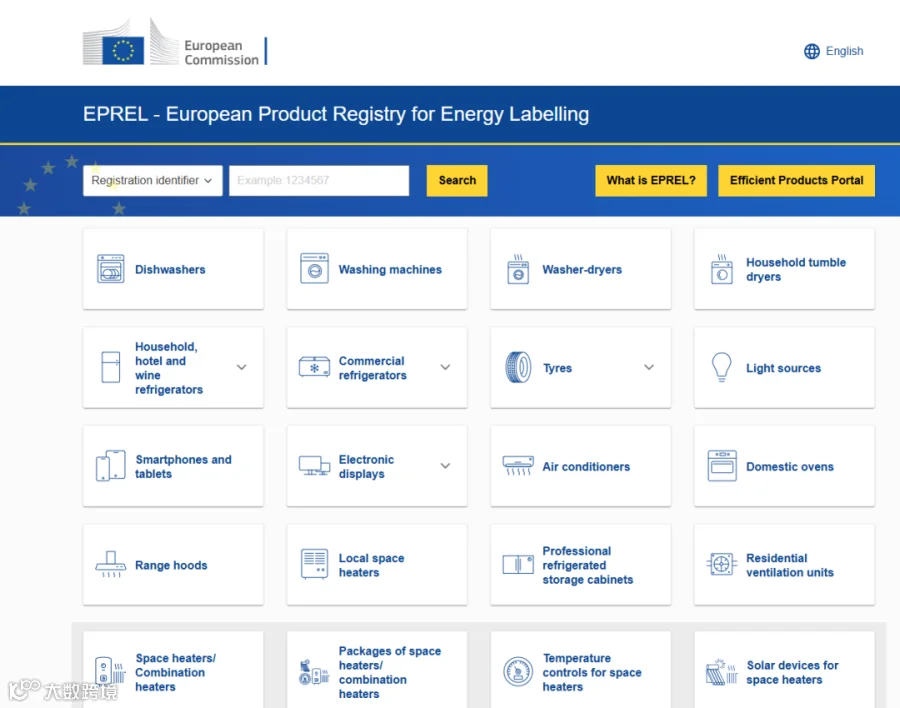Image resolution: width=900 pixels, height=708 pixels.
Task: Click the Residential ventilation units fan icon
Action: click(x=721, y=564)
